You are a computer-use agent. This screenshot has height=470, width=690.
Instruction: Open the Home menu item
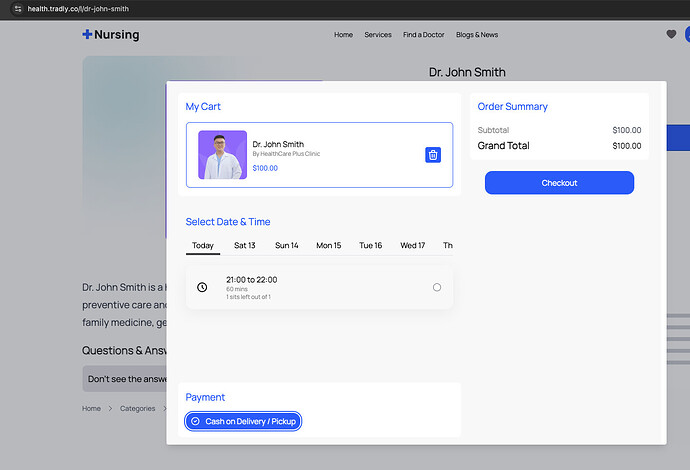click(343, 35)
